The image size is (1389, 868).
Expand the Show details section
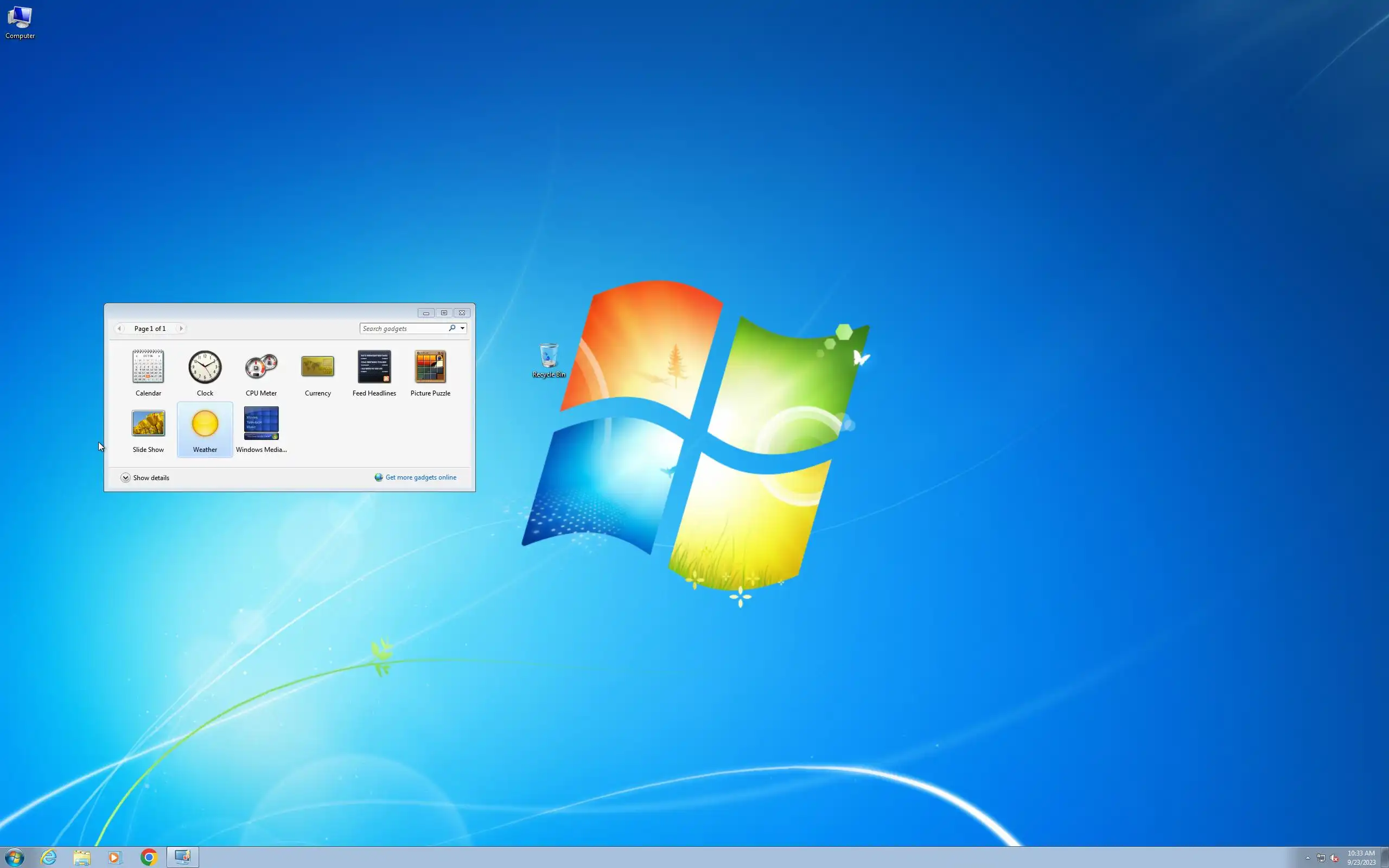click(x=125, y=477)
